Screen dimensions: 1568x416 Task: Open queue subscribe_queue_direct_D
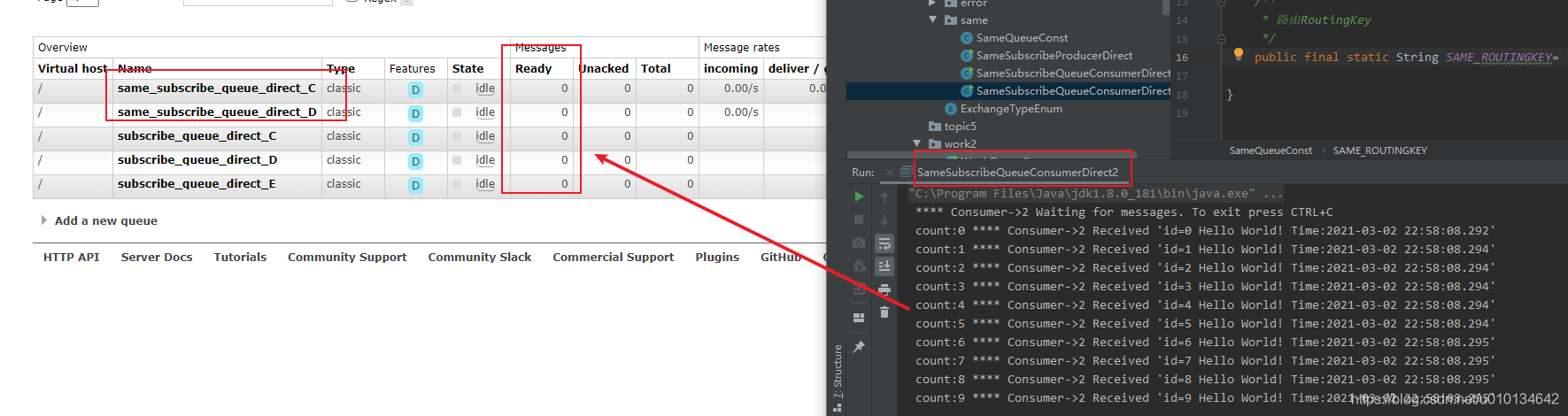pos(197,159)
